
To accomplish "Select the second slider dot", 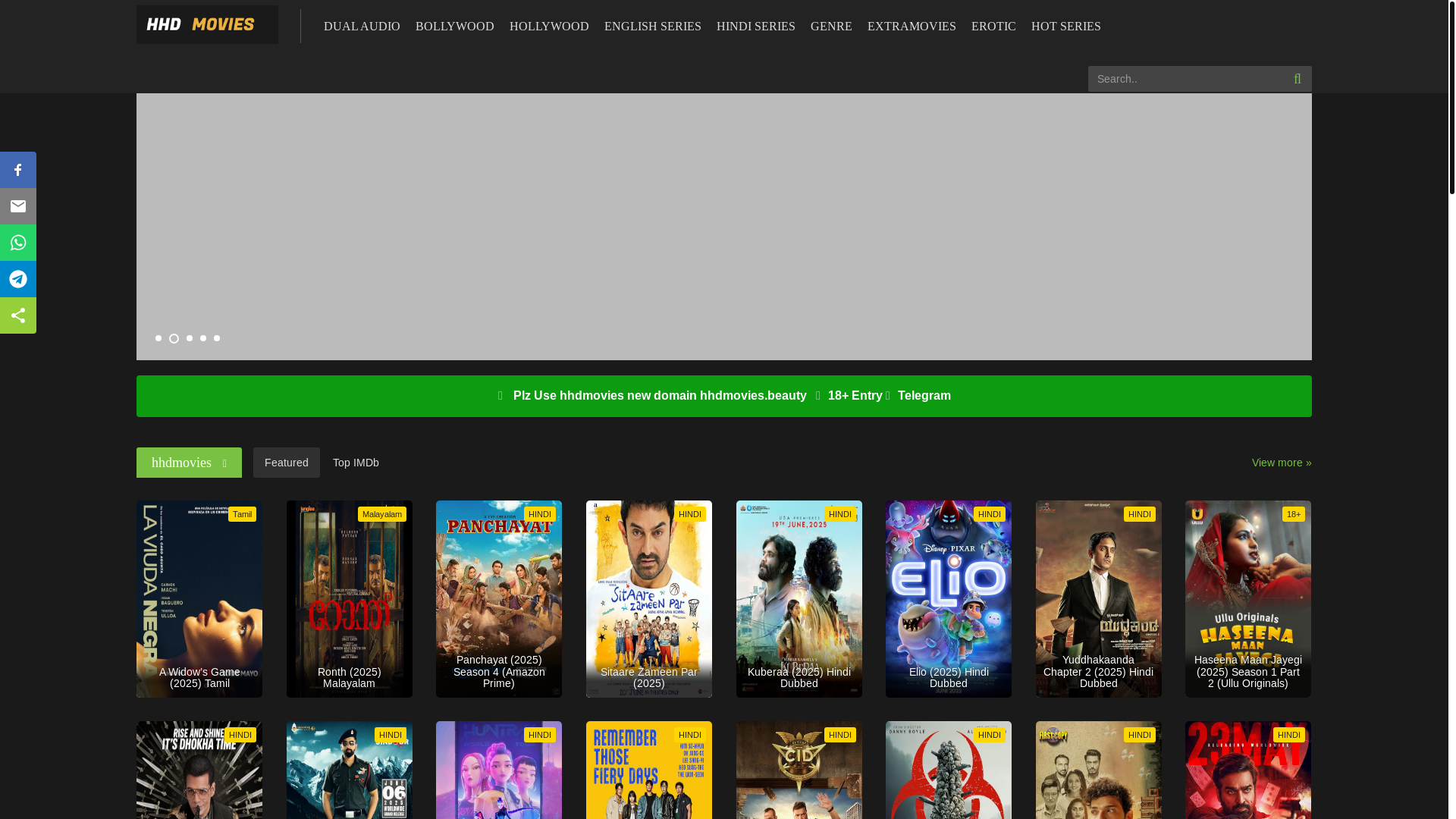I will [174, 339].
